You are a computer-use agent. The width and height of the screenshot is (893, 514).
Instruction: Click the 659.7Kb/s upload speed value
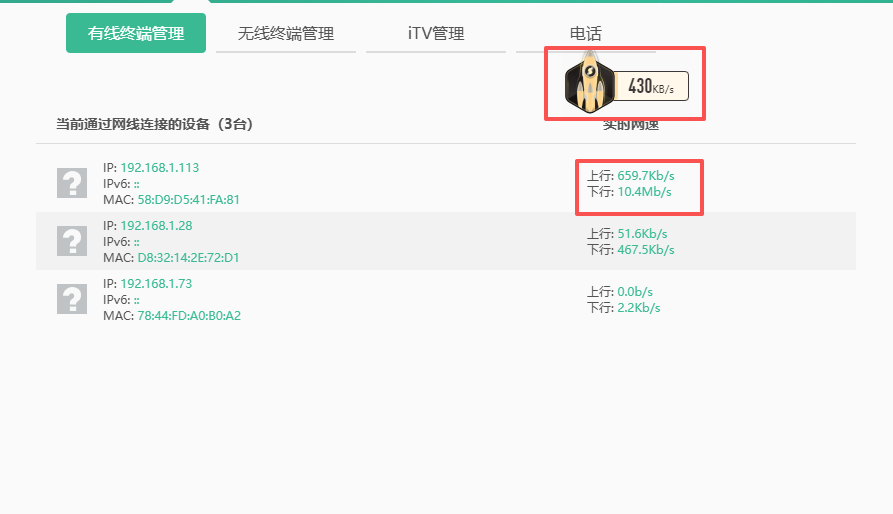click(x=645, y=176)
